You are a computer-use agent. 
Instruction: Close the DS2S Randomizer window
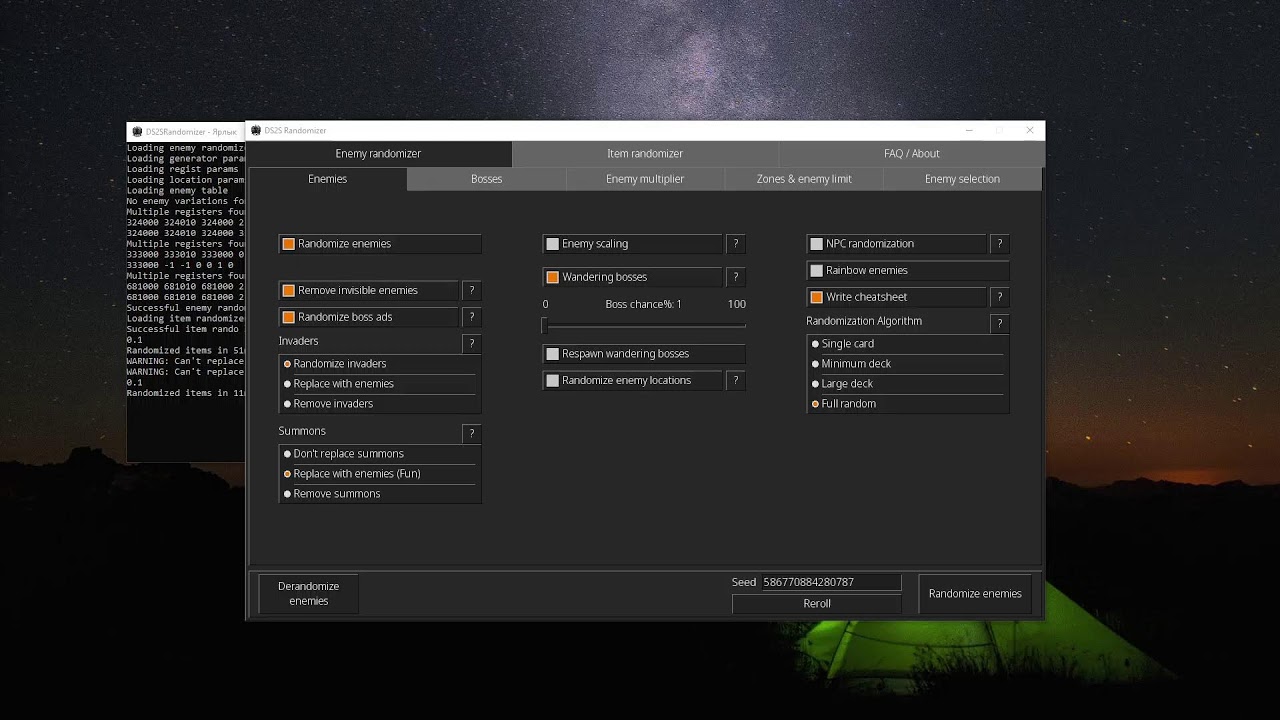coord(1030,130)
